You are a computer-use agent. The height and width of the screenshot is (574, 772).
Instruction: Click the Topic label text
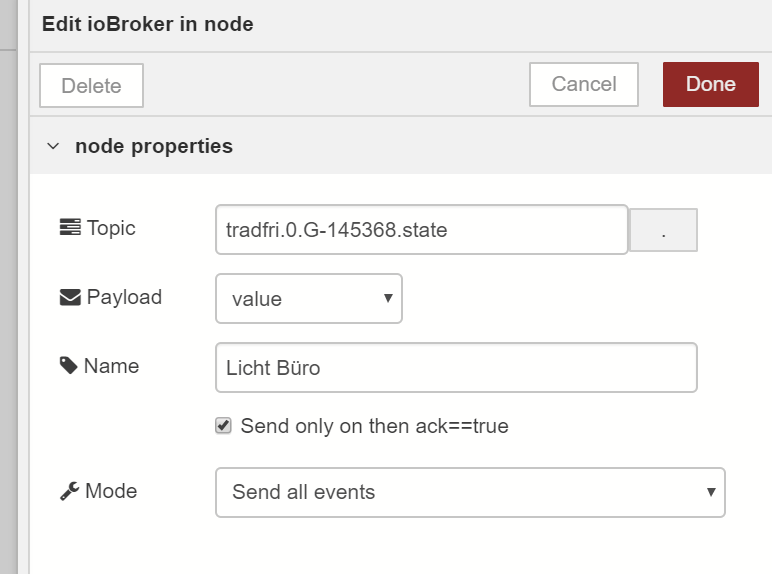[x=111, y=228]
